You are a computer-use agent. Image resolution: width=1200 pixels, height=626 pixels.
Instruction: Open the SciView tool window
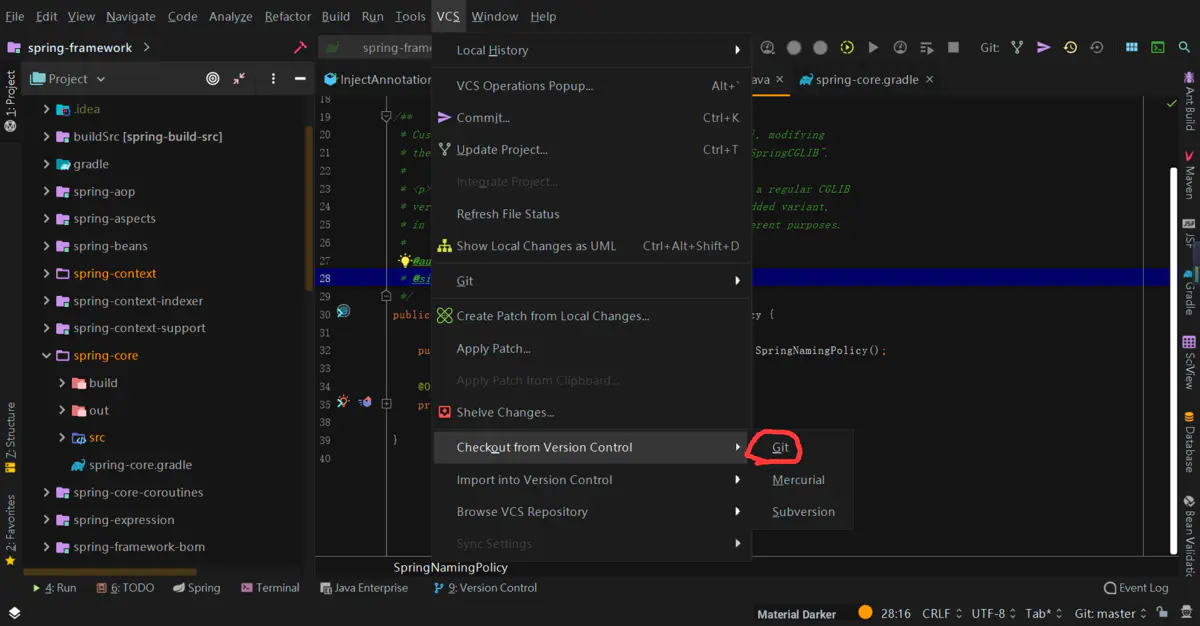[x=1189, y=364]
